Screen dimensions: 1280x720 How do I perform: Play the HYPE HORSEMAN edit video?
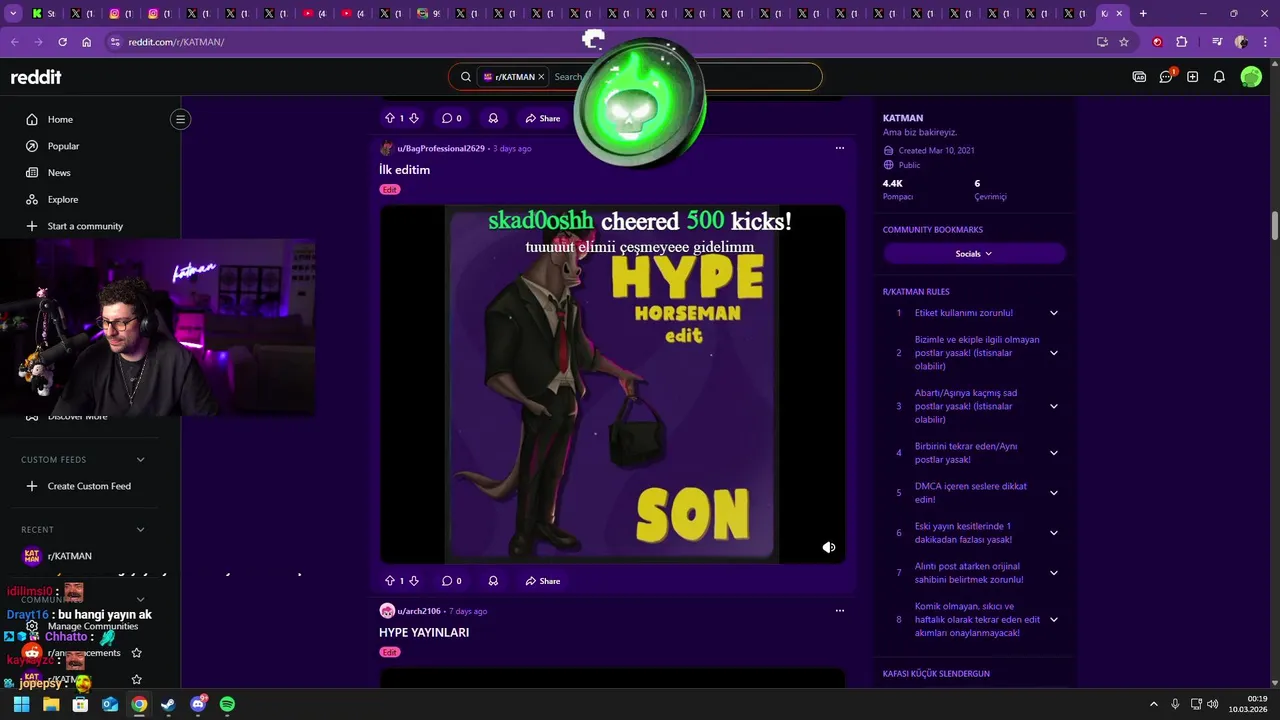pyautogui.click(x=612, y=384)
